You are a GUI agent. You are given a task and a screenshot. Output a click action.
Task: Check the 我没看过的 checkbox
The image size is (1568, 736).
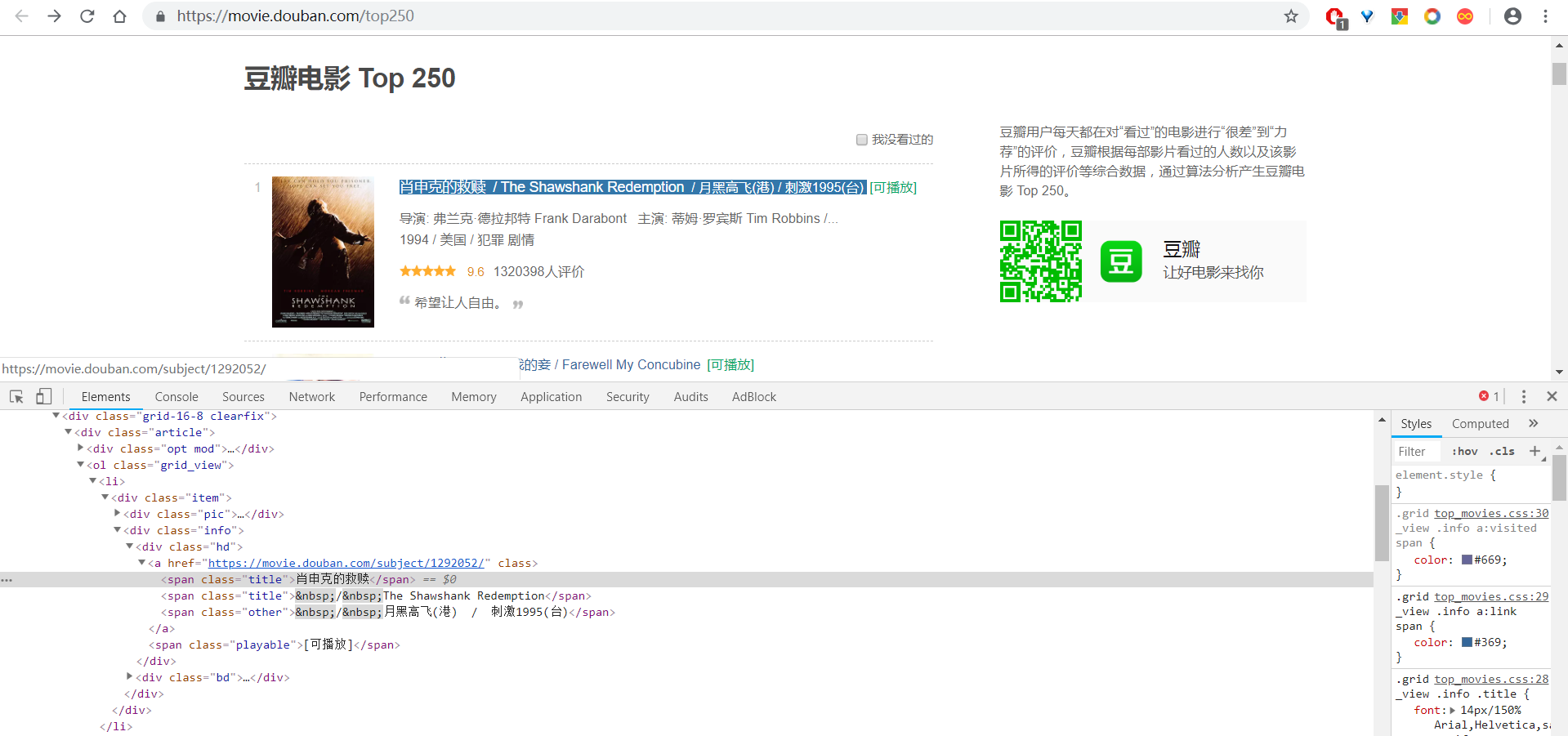pyautogui.click(x=861, y=140)
